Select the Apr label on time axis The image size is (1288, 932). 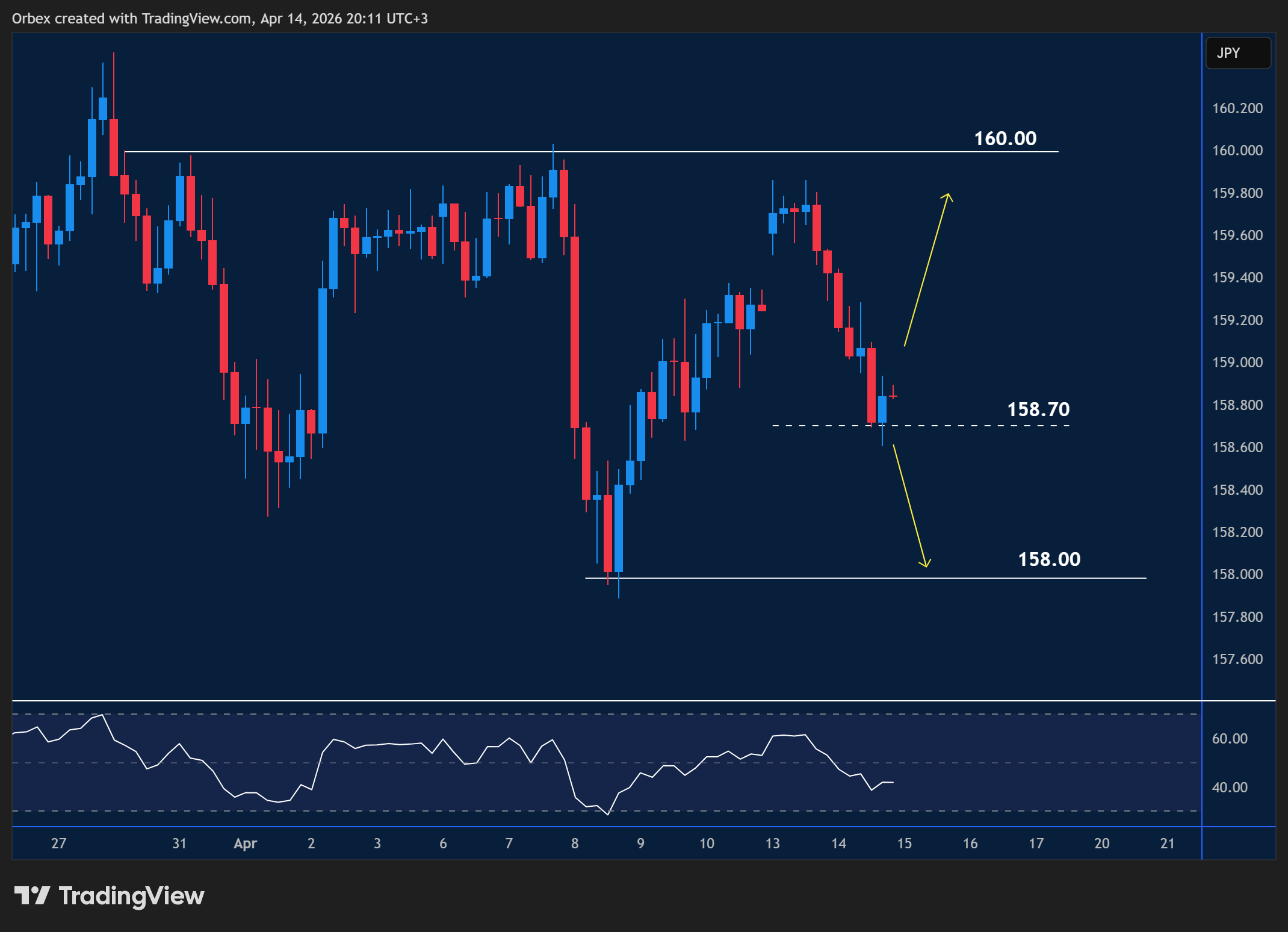click(x=245, y=843)
